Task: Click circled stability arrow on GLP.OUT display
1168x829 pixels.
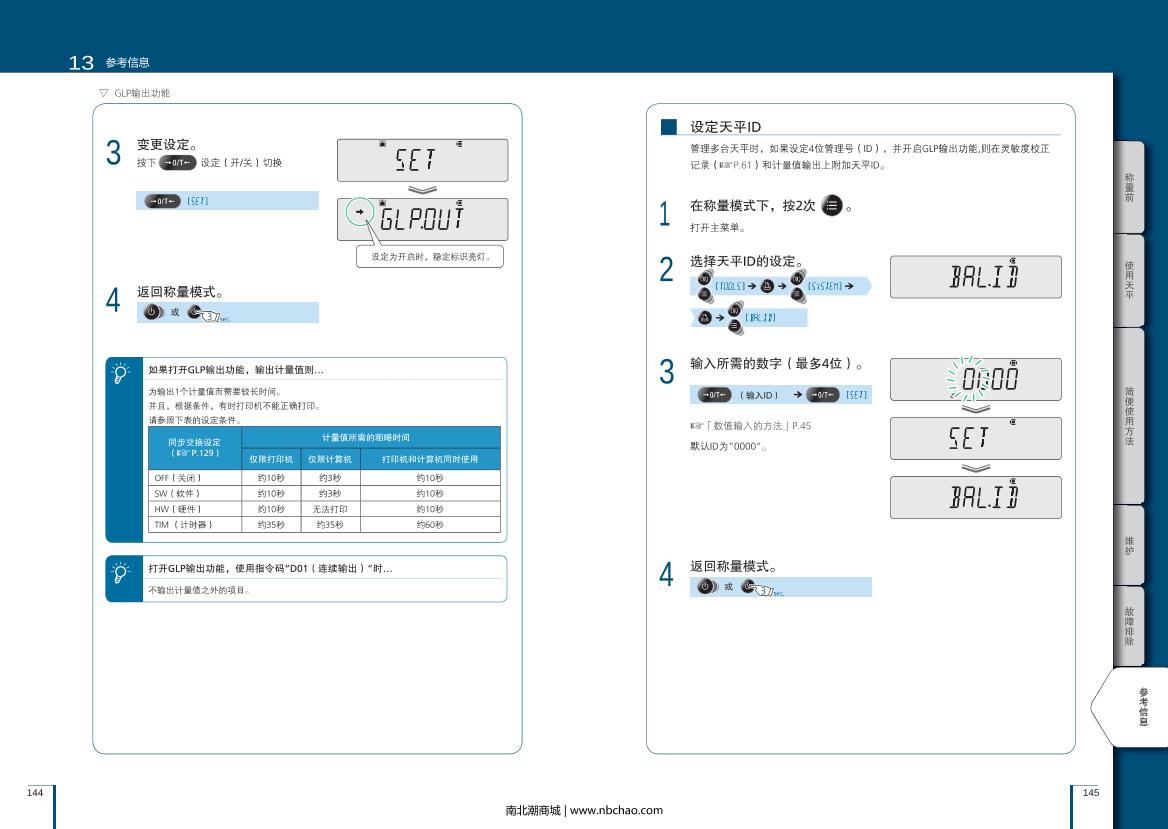Action: pos(360,213)
